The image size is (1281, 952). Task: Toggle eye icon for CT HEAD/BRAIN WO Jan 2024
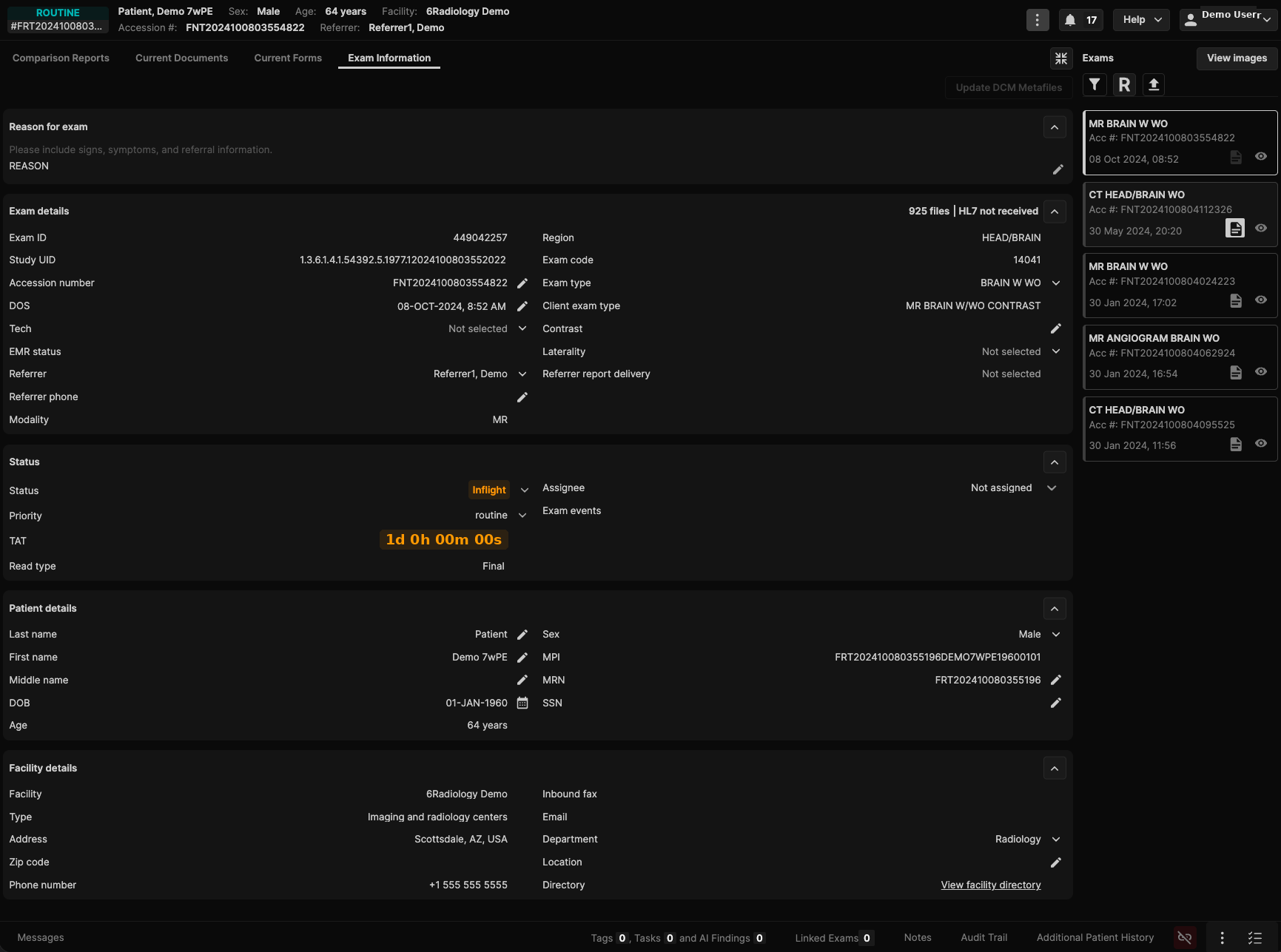[x=1261, y=444]
